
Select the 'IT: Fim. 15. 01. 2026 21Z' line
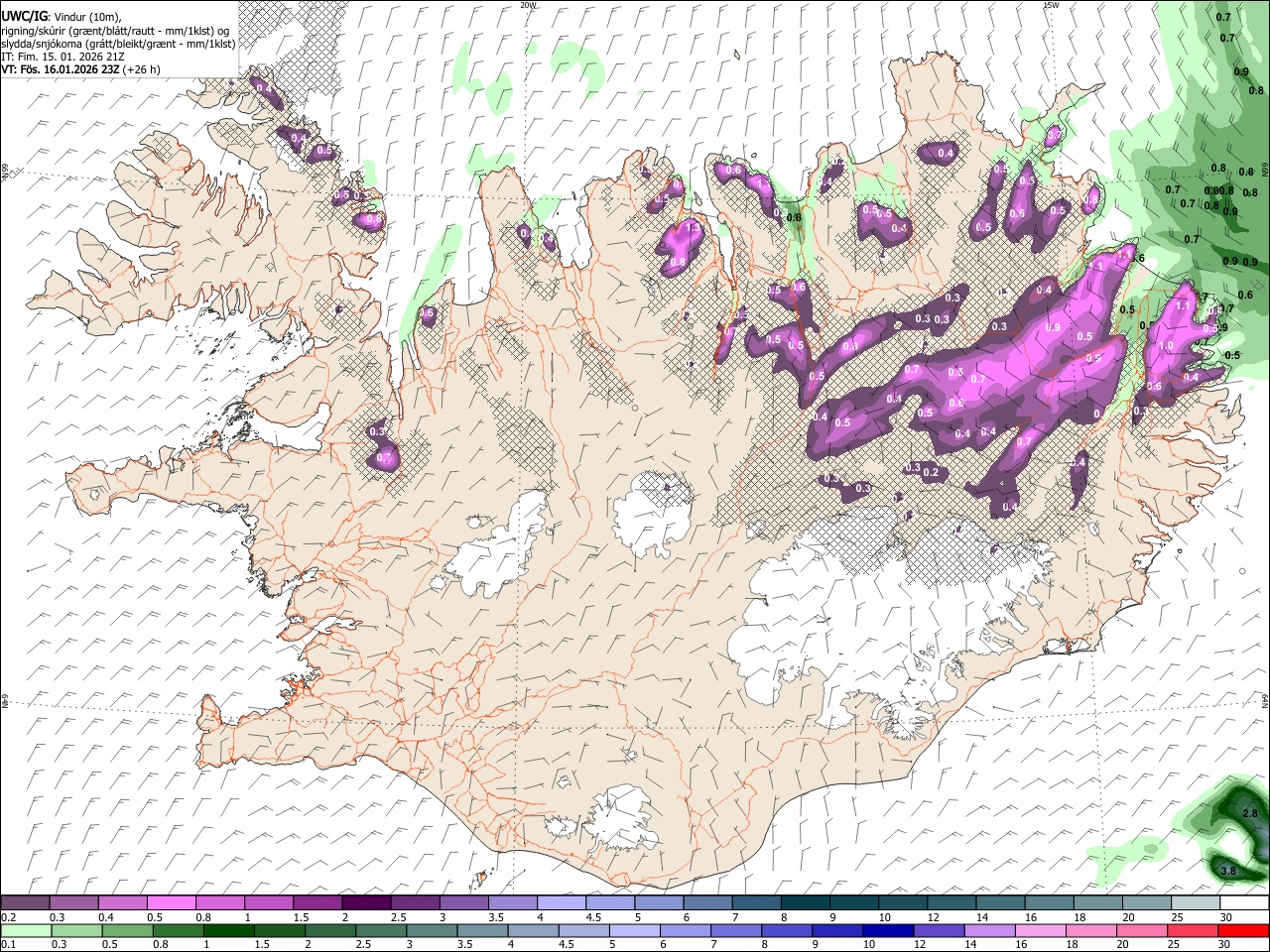click(63, 57)
